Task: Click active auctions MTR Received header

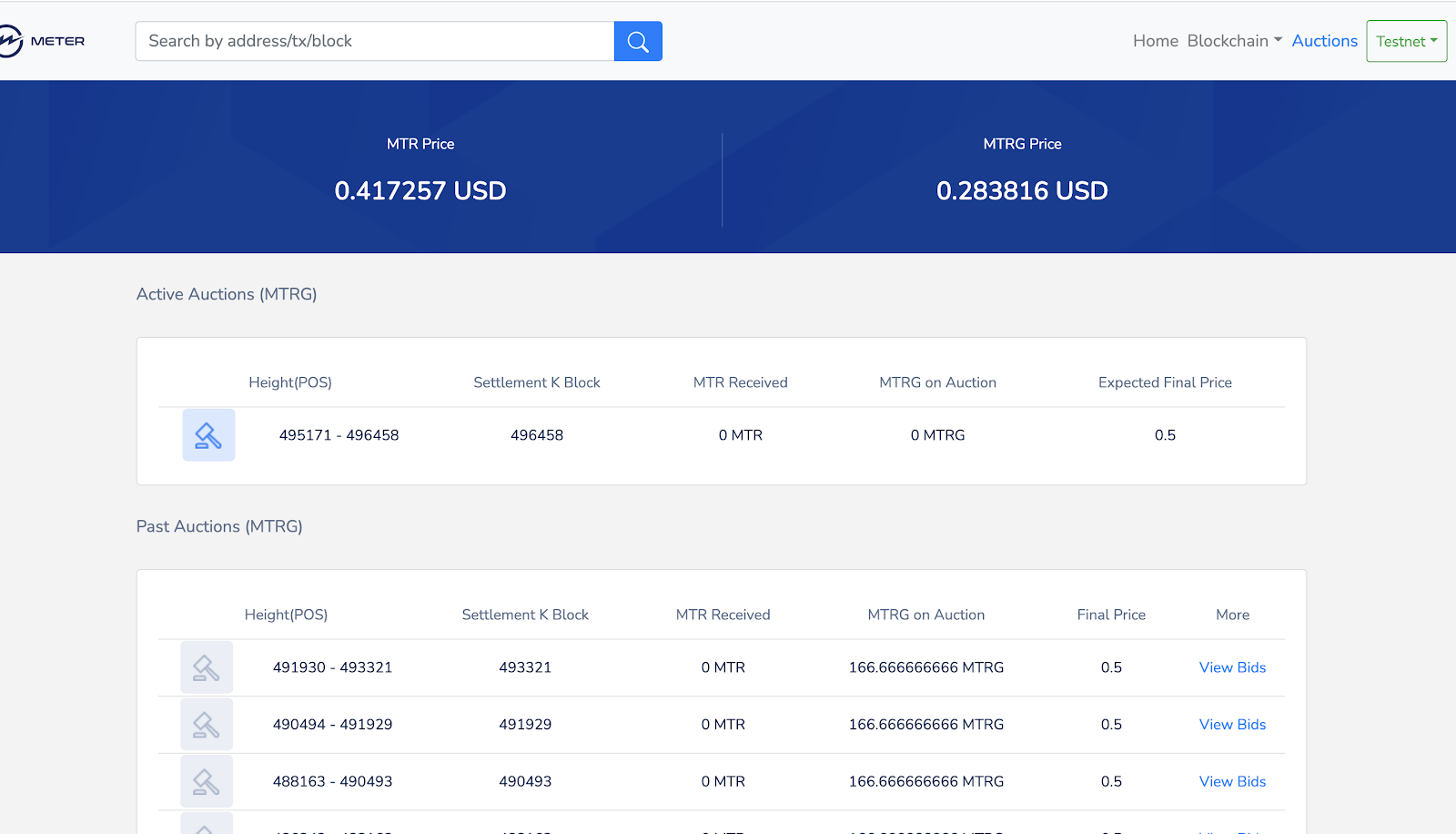Action: point(741,382)
